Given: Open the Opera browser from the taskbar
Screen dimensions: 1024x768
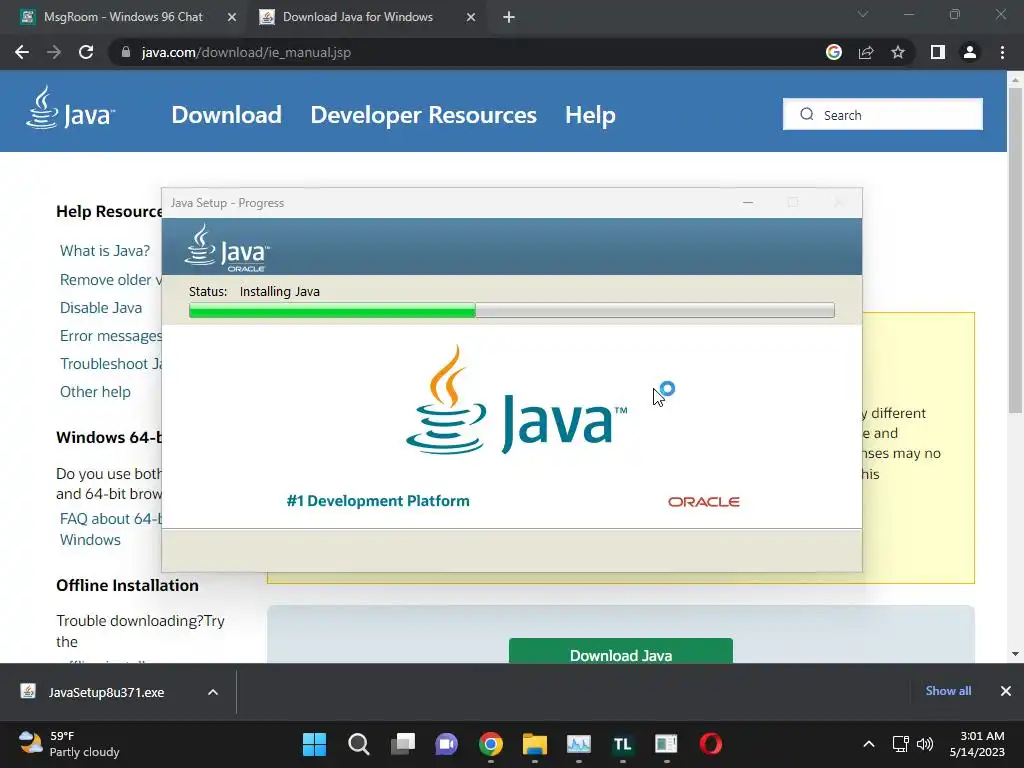Looking at the screenshot, I should [x=711, y=744].
